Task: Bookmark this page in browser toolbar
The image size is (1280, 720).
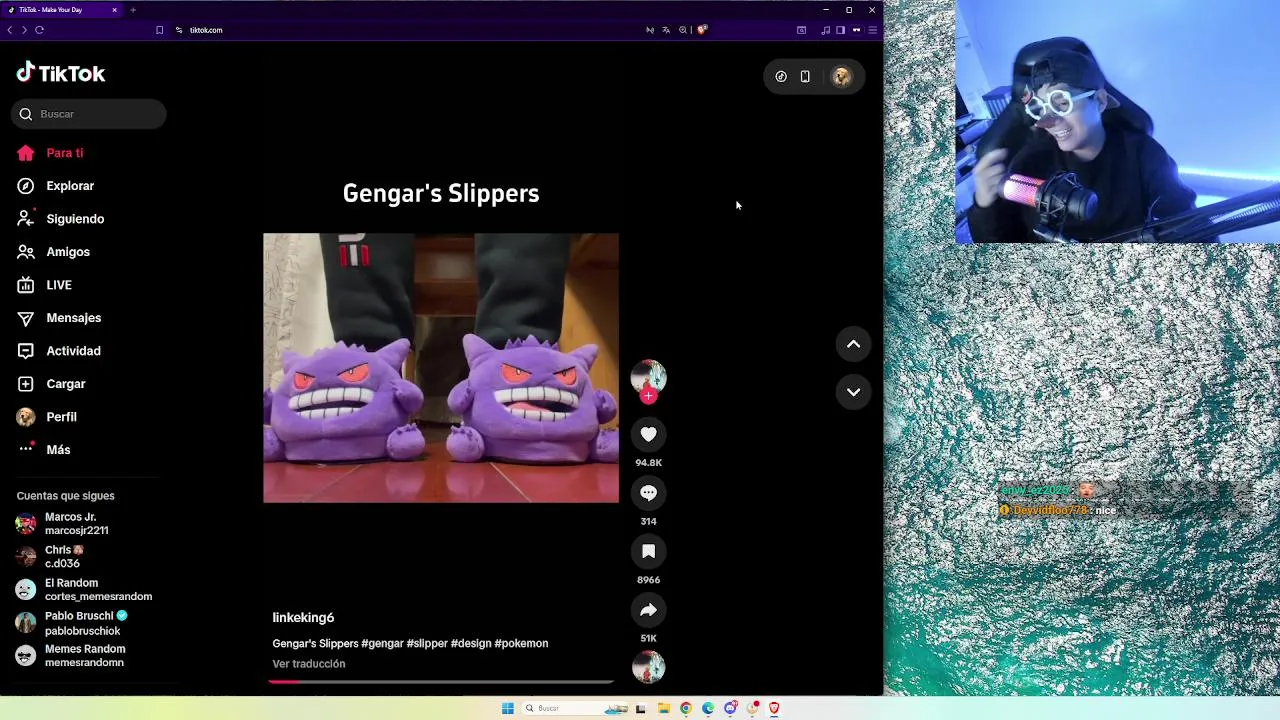Action: [159, 30]
